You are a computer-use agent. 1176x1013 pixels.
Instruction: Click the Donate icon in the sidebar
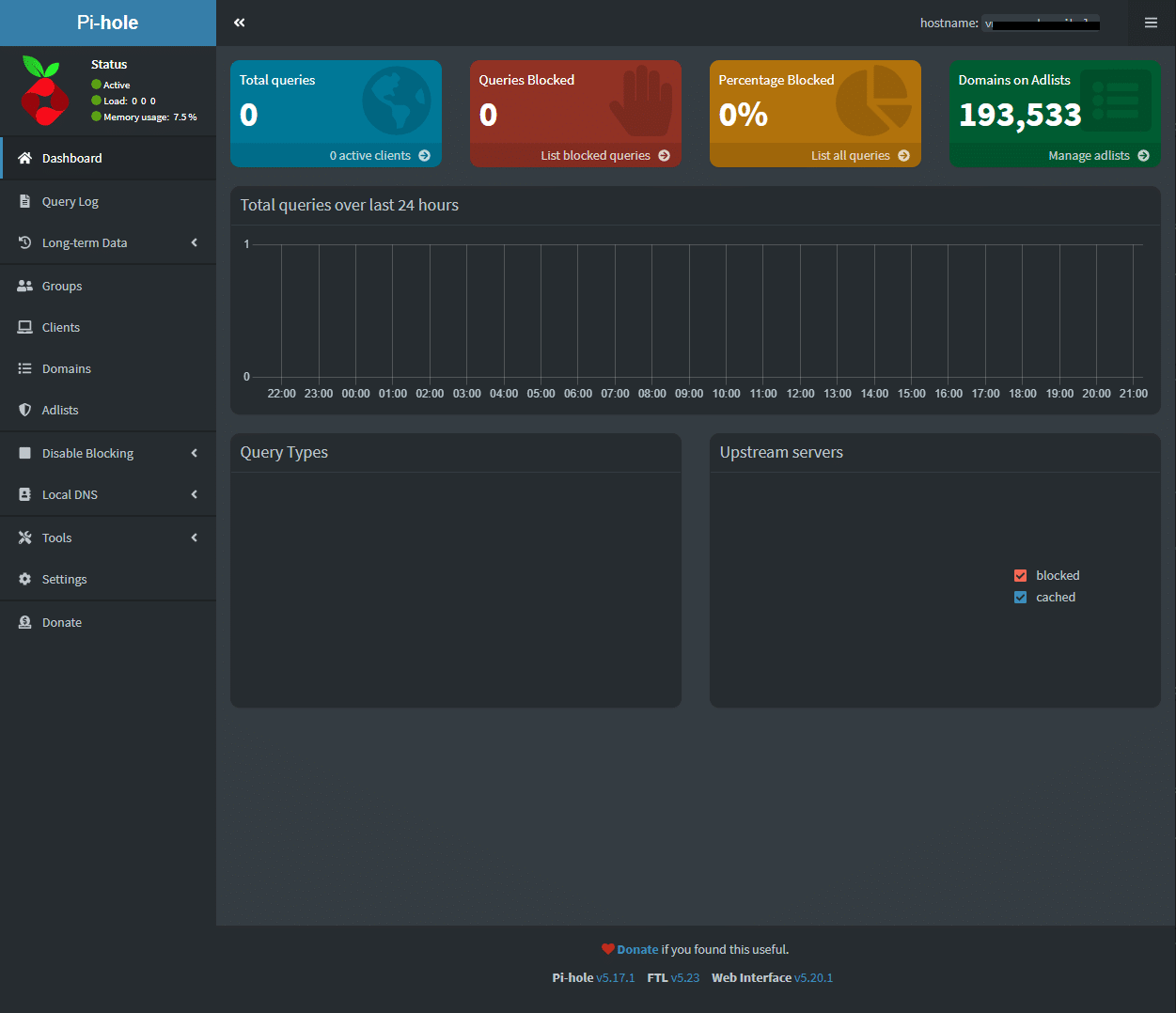pyautogui.click(x=25, y=622)
